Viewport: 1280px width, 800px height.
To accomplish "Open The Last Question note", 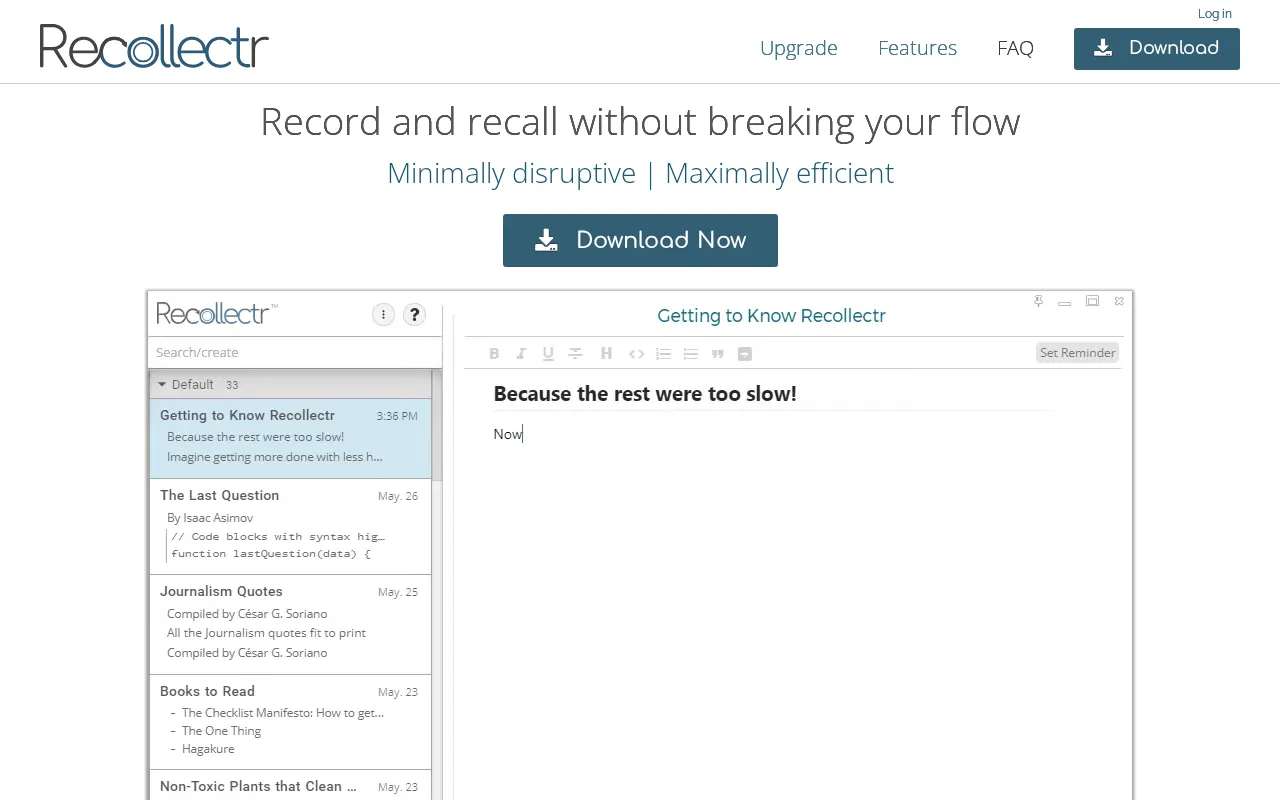I will click(x=290, y=526).
